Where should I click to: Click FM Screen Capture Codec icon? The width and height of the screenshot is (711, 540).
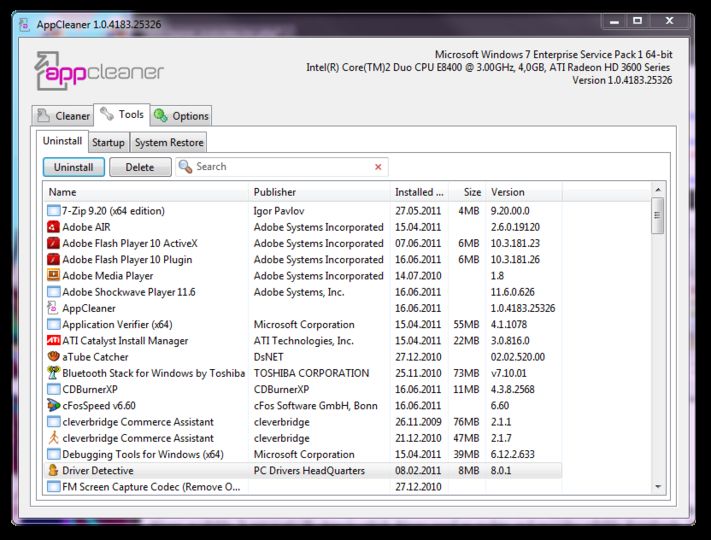coord(54,487)
